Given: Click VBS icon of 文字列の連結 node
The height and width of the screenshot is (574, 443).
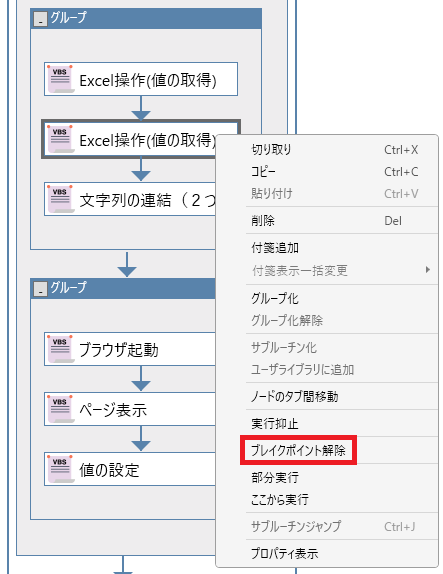Looking at the screenshot, I should click(60, 199).
